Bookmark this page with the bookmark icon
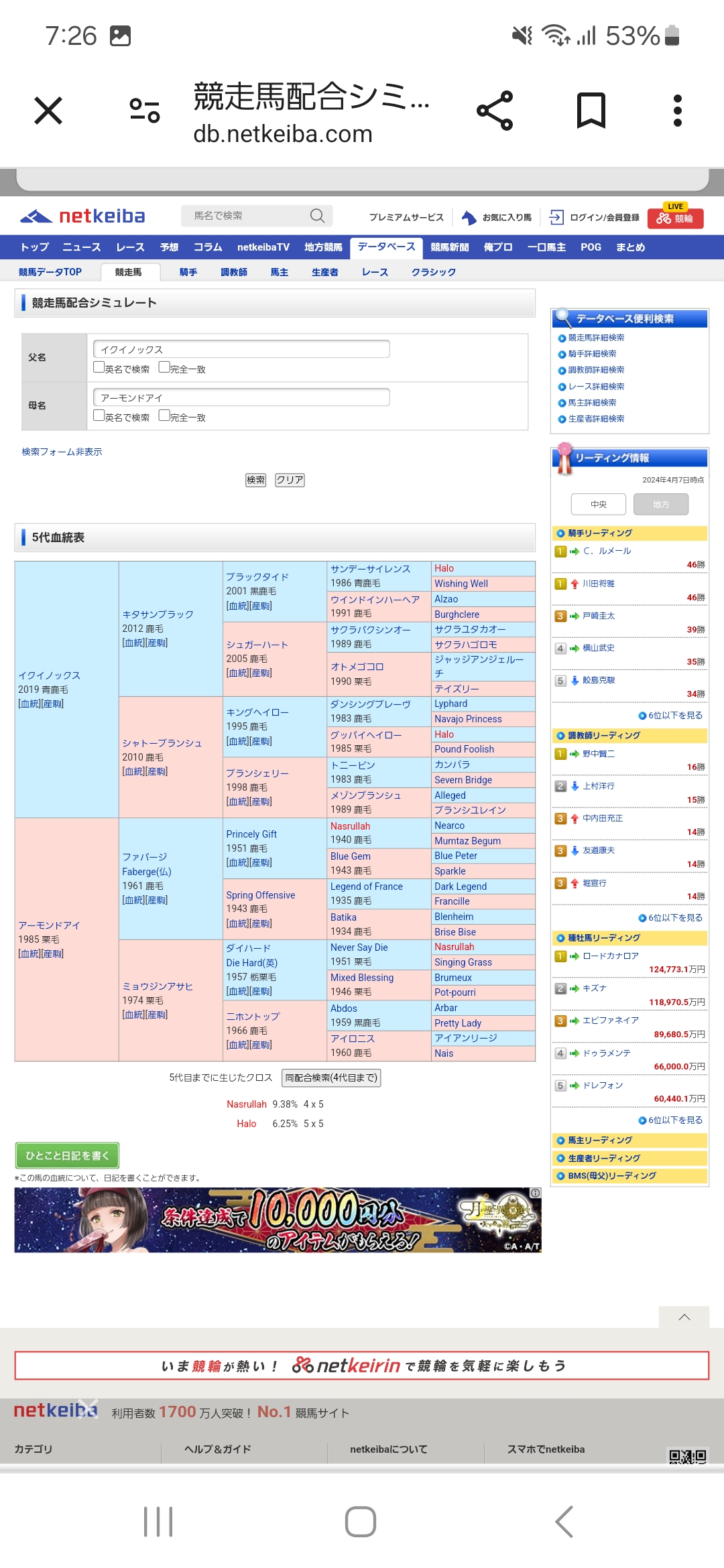 click(591, 111)
